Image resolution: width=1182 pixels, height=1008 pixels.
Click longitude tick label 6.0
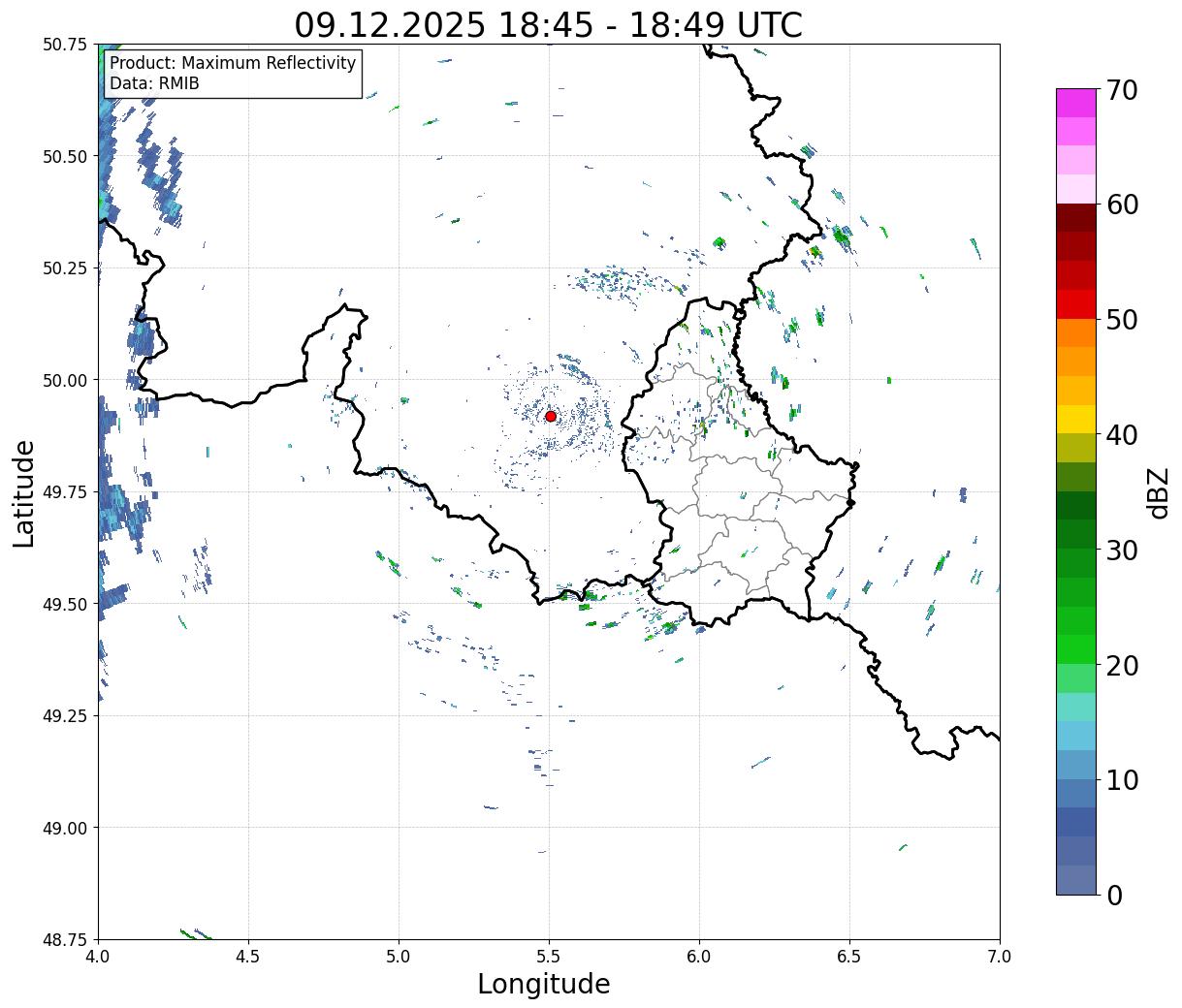[699, 956]
